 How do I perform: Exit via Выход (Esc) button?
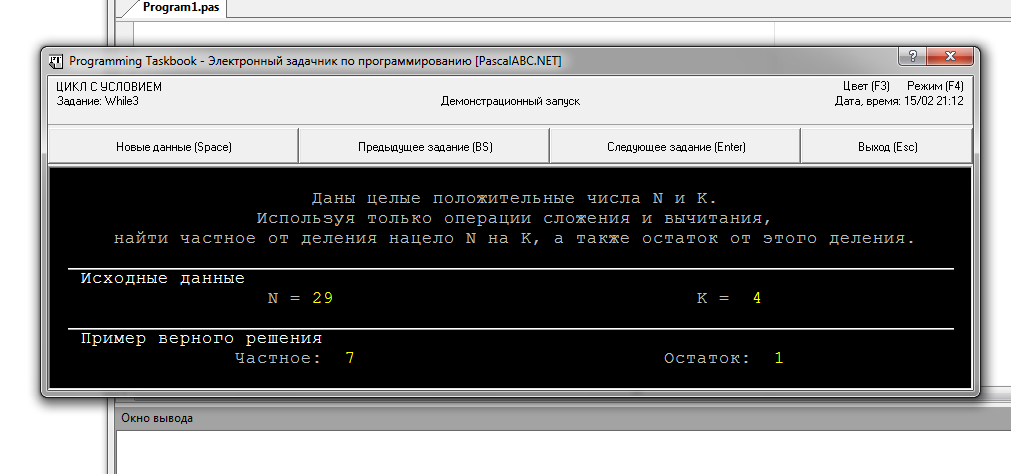[887, 146]
